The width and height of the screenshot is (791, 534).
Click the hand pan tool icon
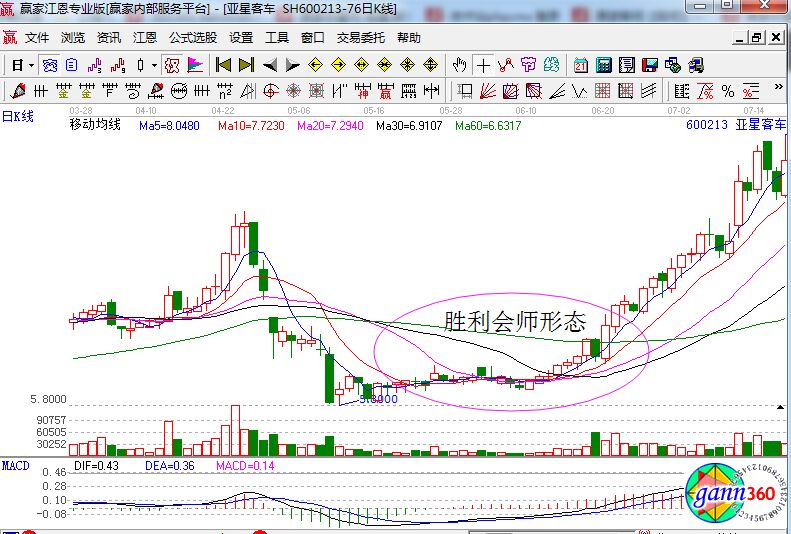[460, 65]
